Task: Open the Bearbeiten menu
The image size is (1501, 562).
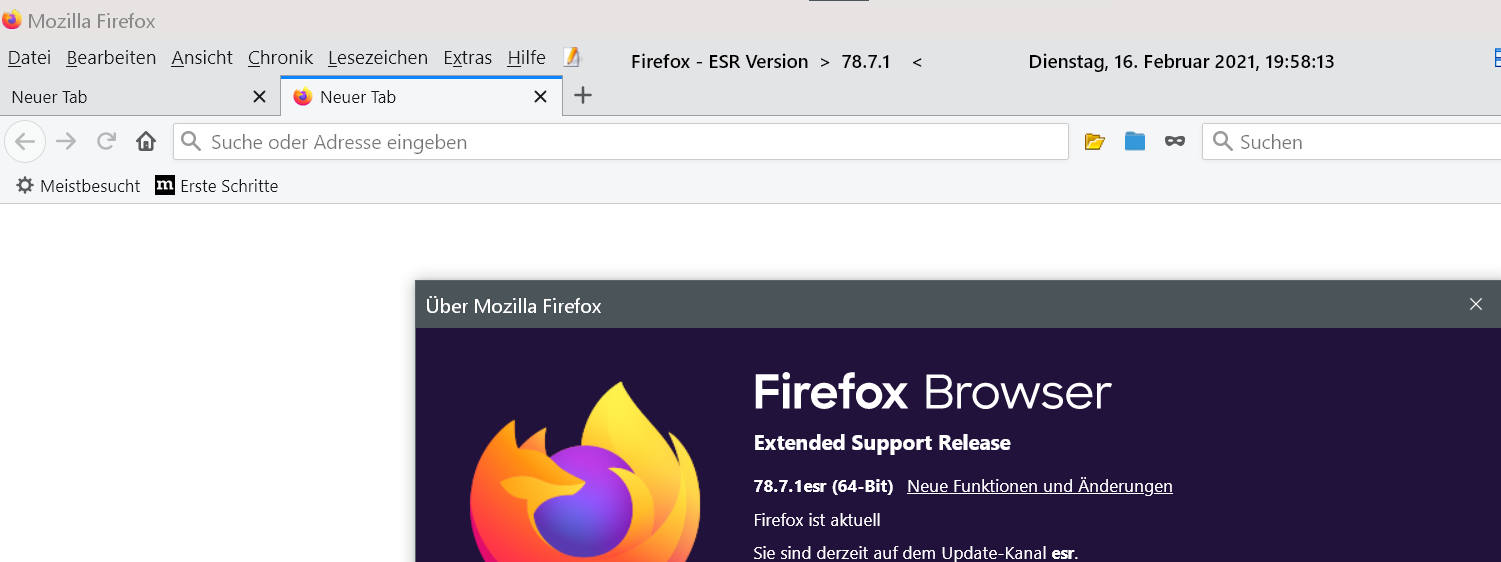Action: coord(111,58)
